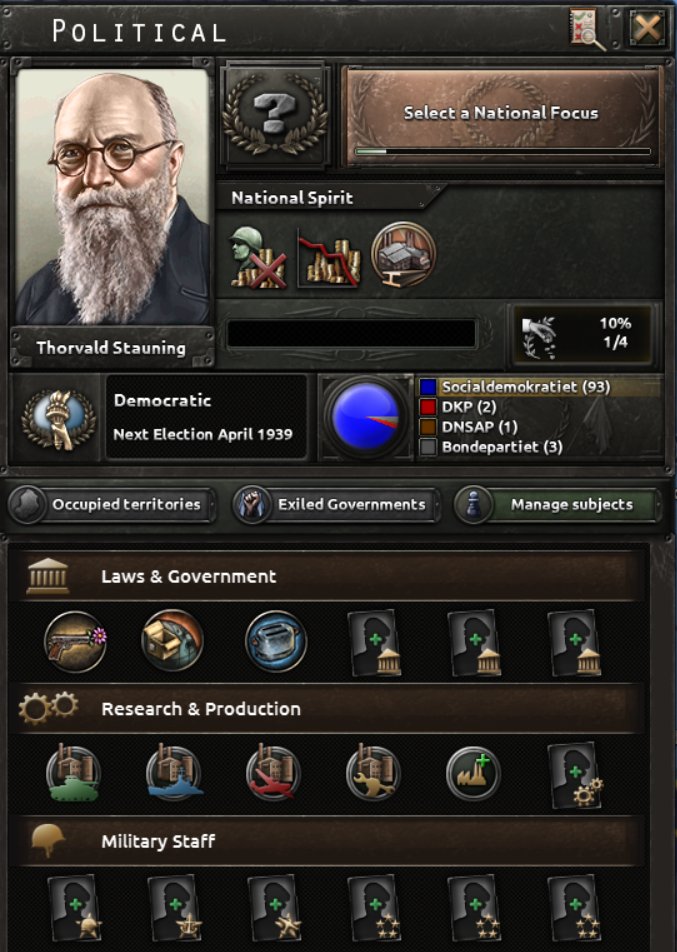Open the economy law toaster icon
The width and height of the screenshot is (677, 952).
276,641
